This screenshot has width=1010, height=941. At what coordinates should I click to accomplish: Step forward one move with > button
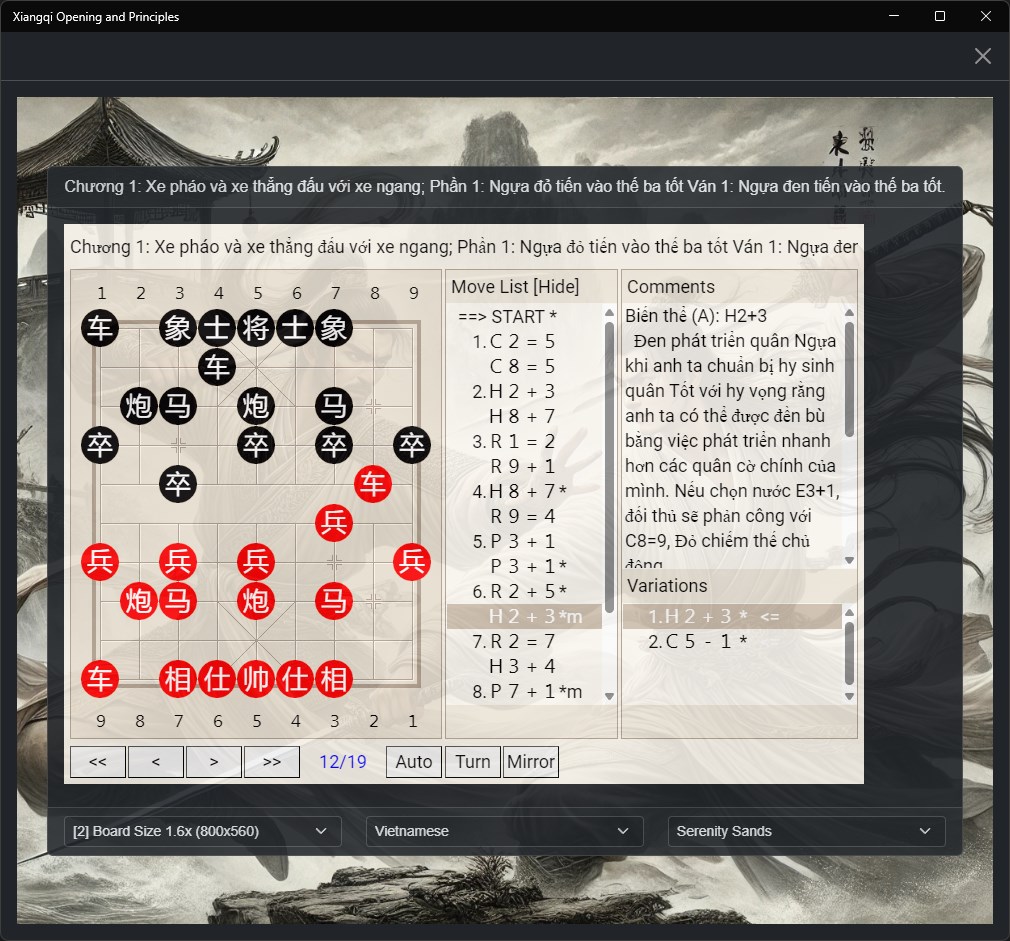(214, 762)
